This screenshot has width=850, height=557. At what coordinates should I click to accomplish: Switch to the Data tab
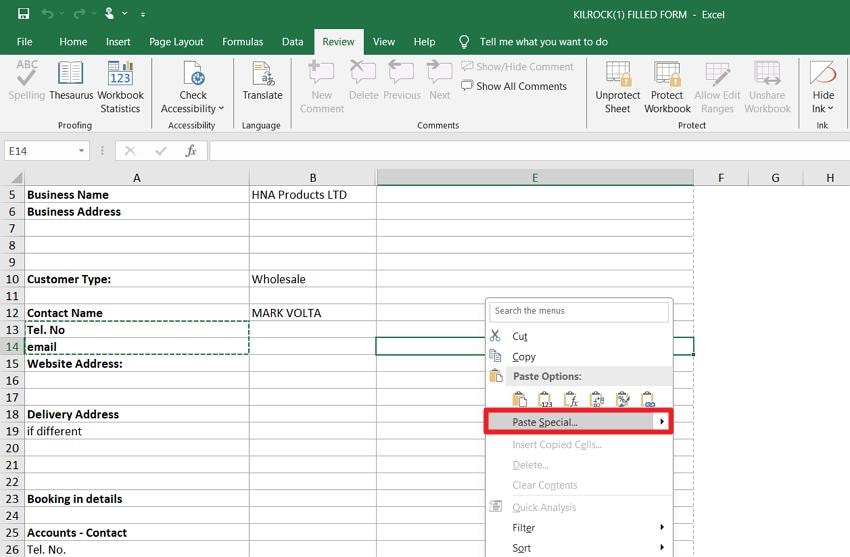292,42
